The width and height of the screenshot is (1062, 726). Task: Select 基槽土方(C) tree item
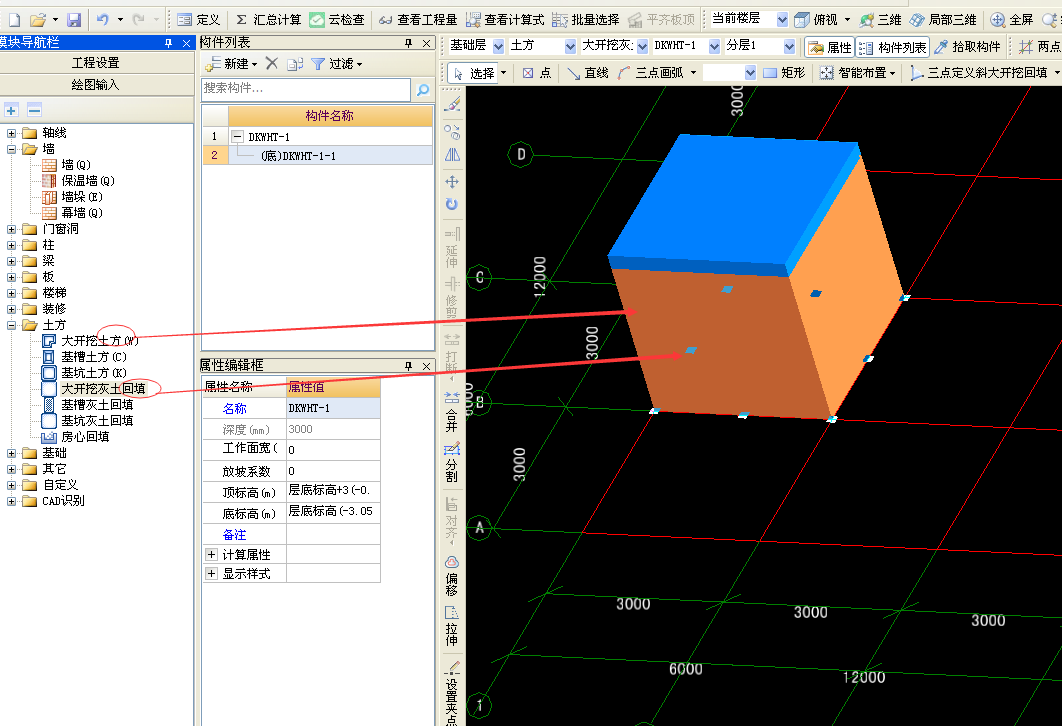[85, 357]
